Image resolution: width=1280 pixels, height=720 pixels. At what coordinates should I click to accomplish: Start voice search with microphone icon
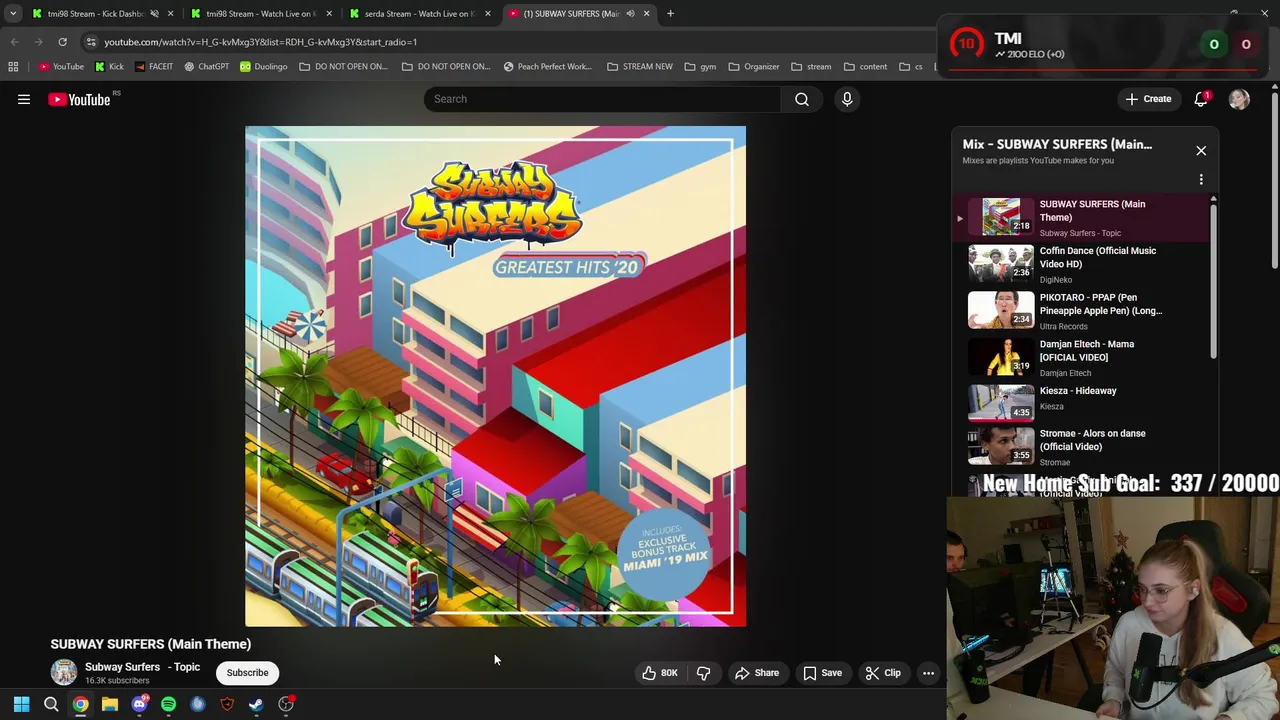tap(847, 99)
